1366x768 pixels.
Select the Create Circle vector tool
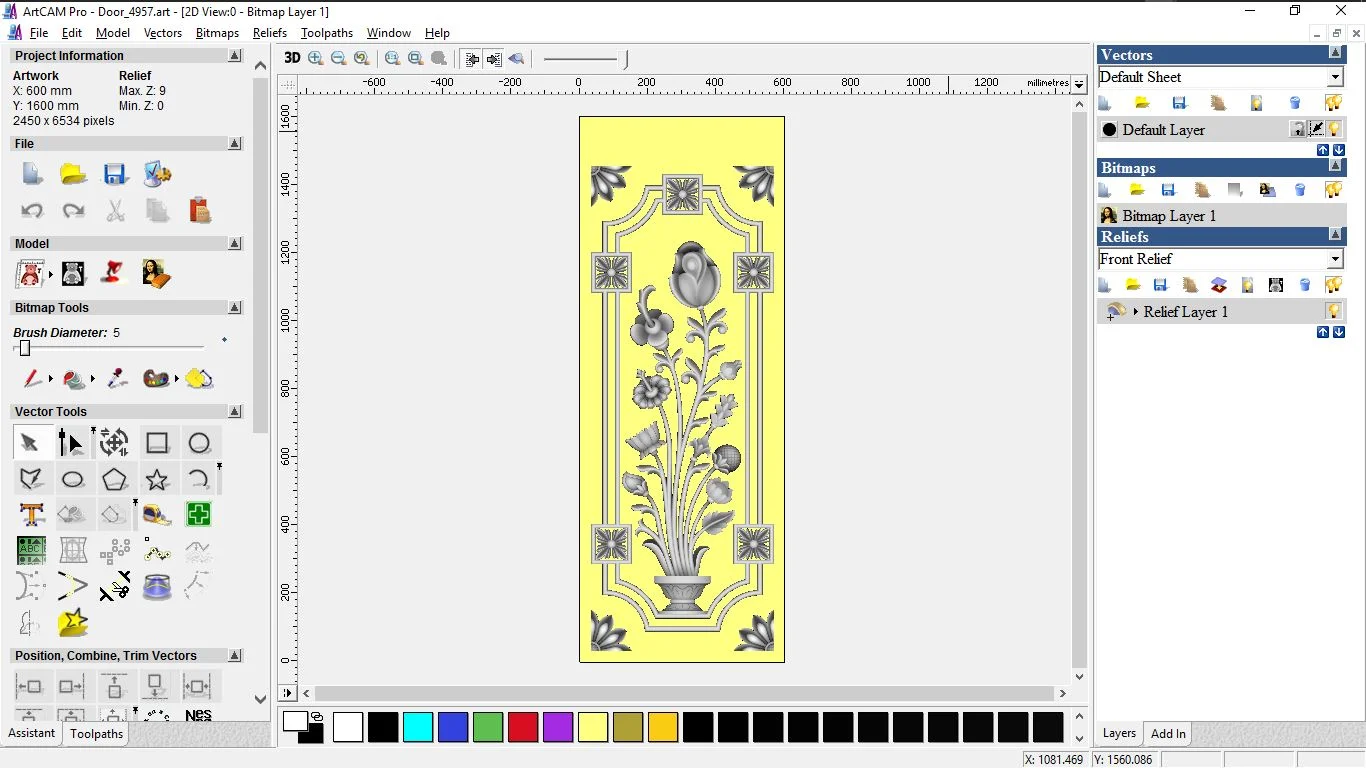tap(199, 443)
